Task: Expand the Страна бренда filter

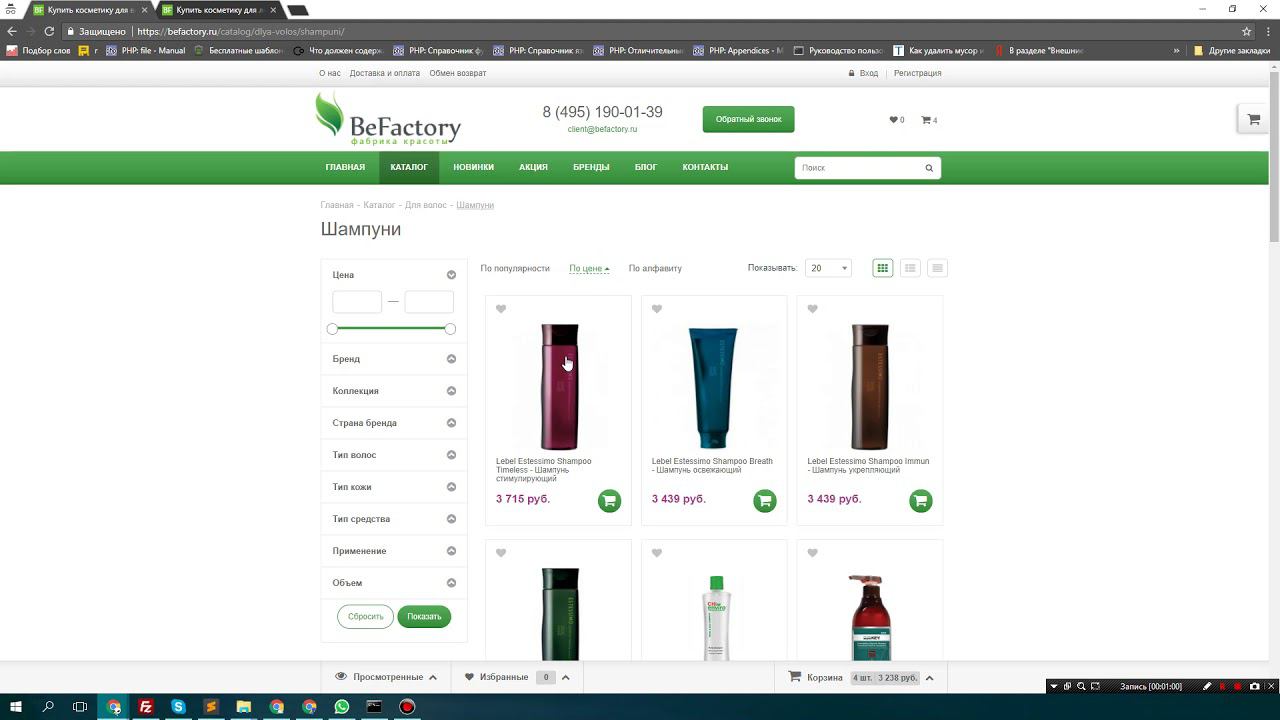Action: (x=451, y=423)
